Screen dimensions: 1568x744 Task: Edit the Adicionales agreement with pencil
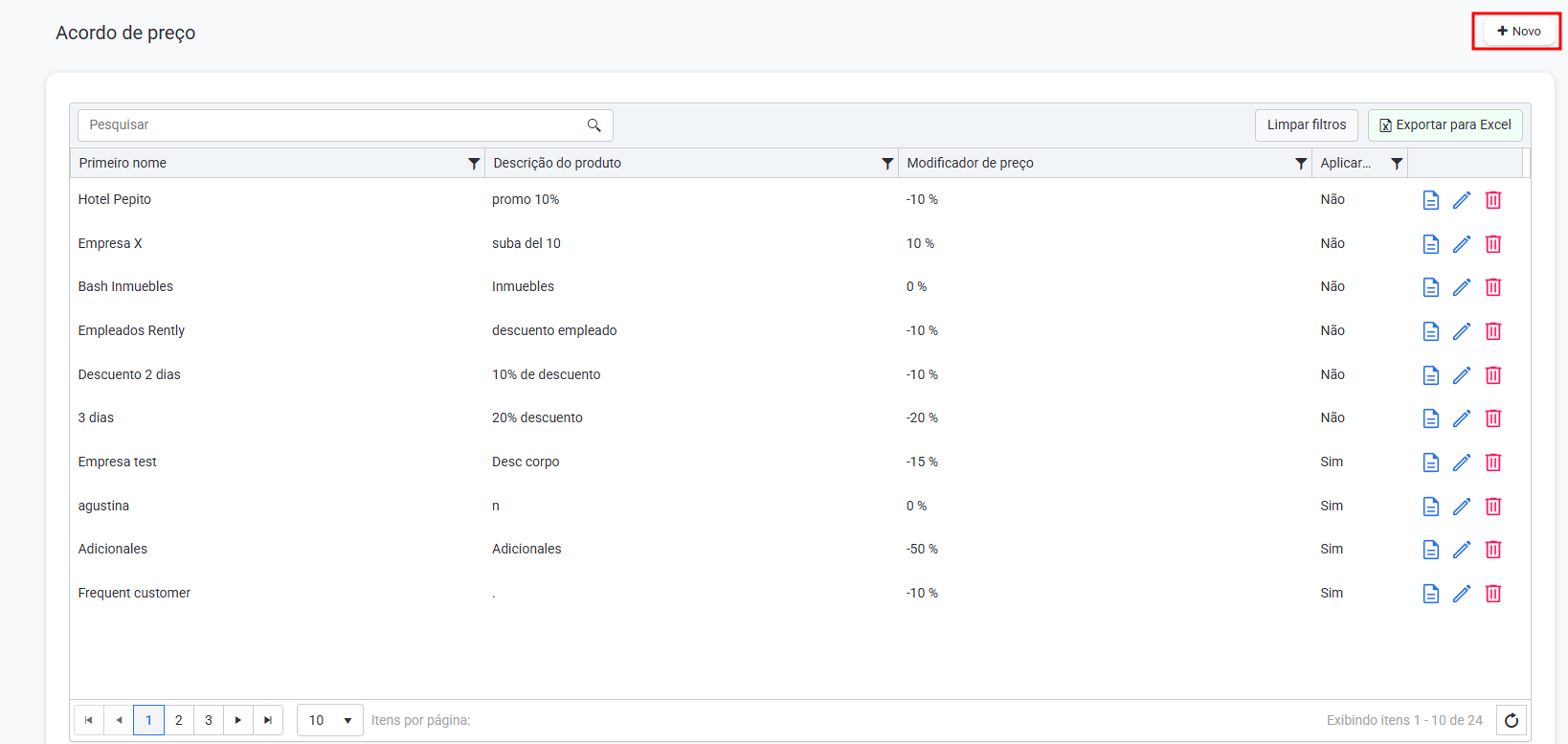coord(1461,550)
